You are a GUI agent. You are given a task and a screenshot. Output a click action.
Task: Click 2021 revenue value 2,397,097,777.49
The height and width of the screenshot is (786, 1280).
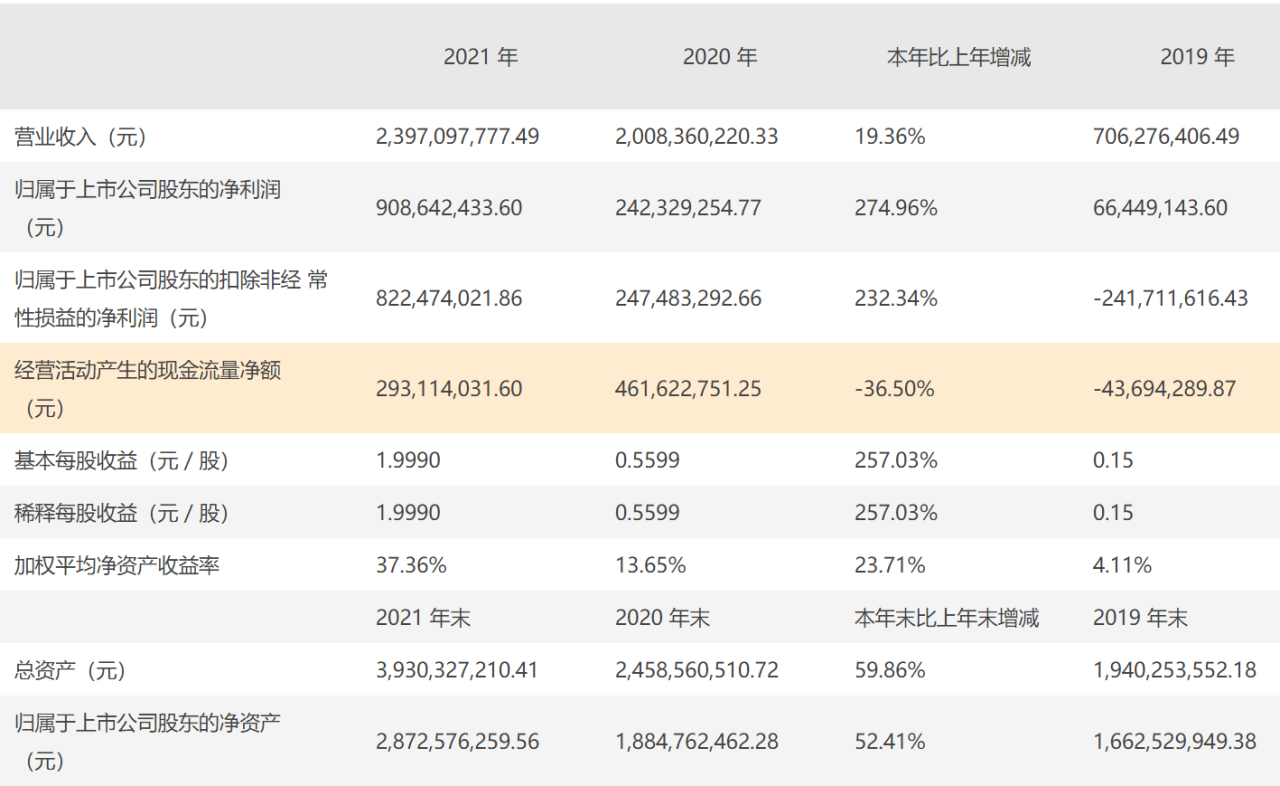457,136
